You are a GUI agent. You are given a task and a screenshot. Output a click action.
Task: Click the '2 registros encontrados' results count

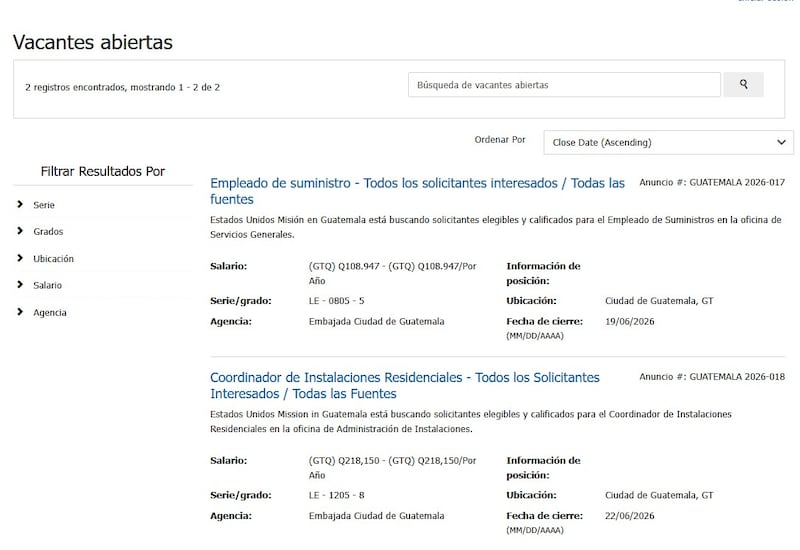tap(122, 87)
